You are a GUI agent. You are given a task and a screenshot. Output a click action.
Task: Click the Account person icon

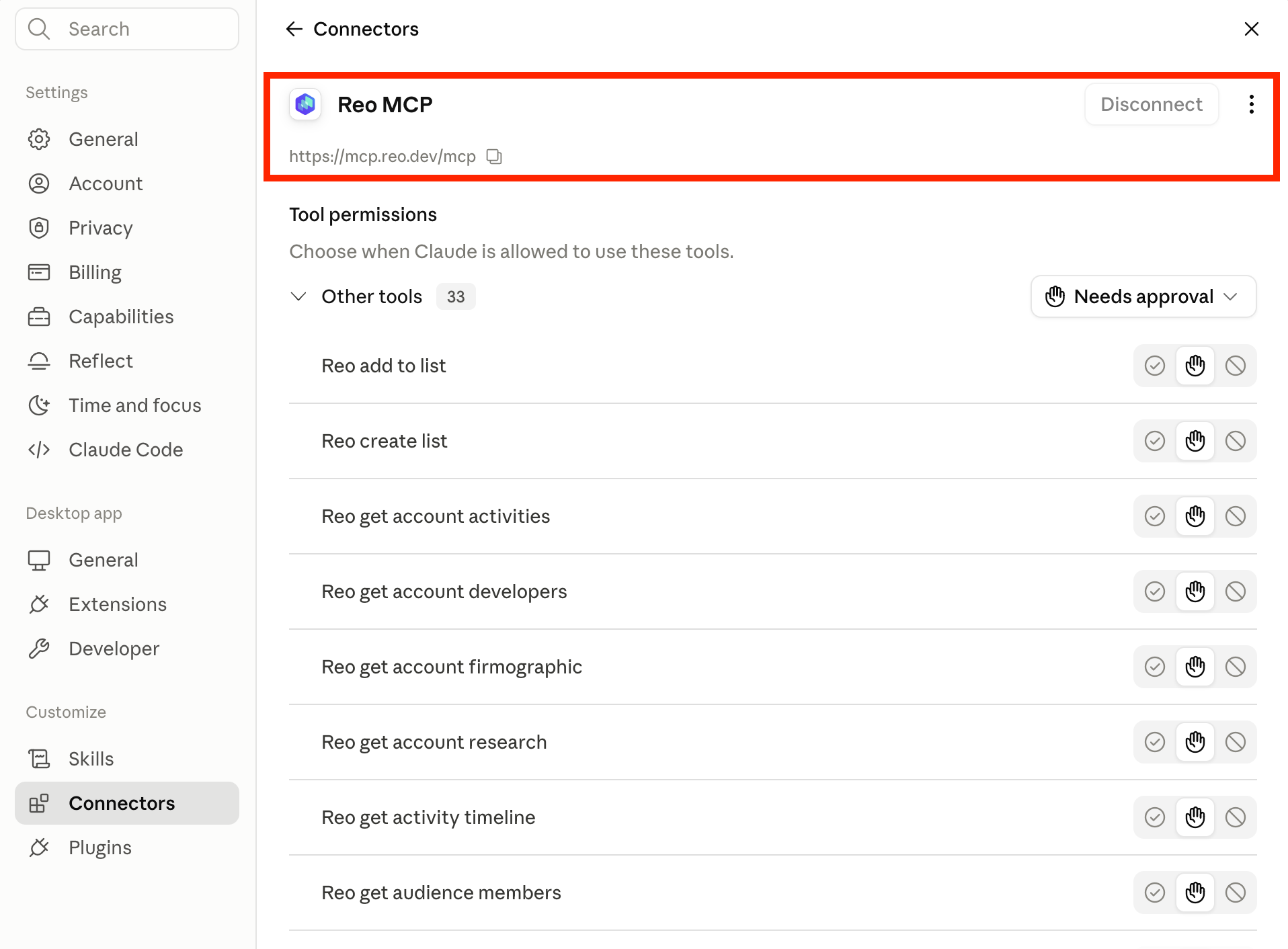coord(39,183)
